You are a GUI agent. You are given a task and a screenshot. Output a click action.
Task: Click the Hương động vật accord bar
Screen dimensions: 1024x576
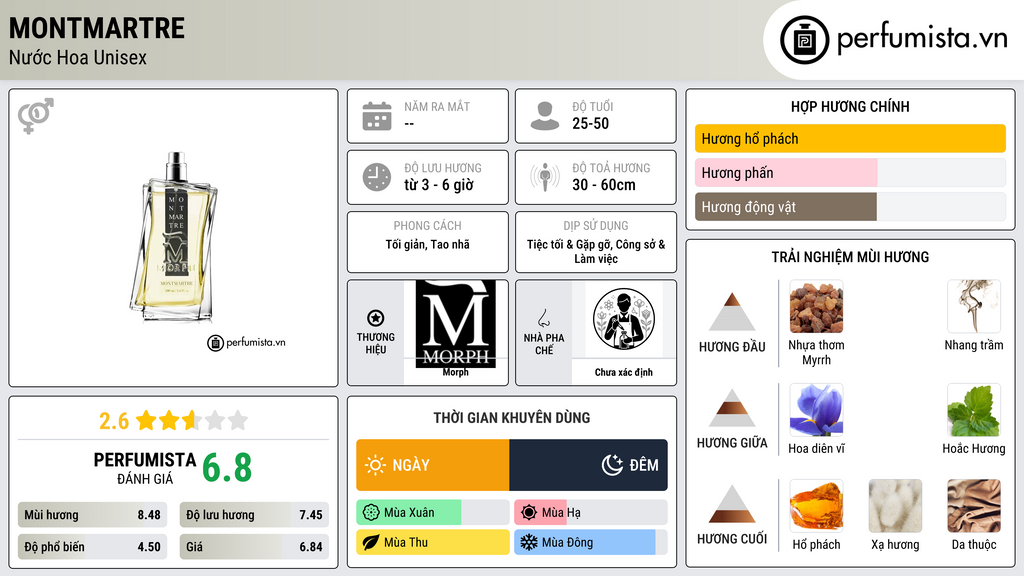point(850,207)
